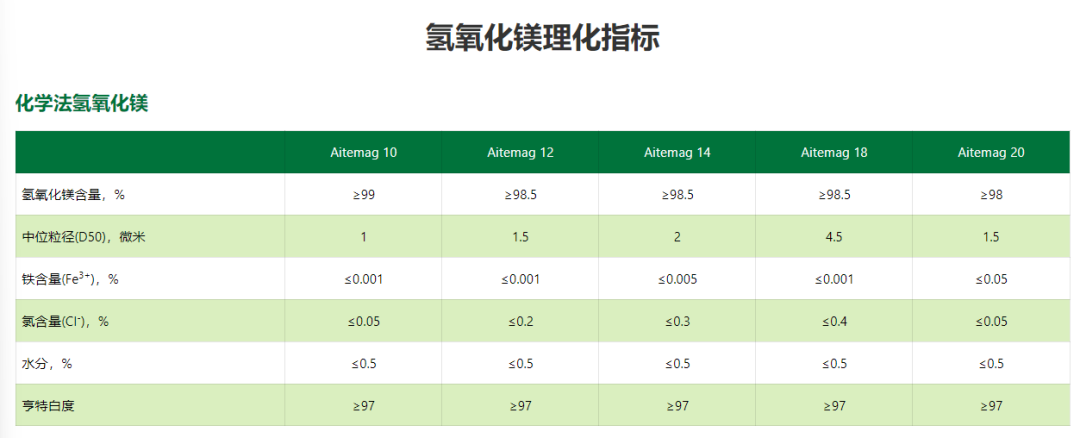Click the Aitemag 18 column header

coord(834,153)
